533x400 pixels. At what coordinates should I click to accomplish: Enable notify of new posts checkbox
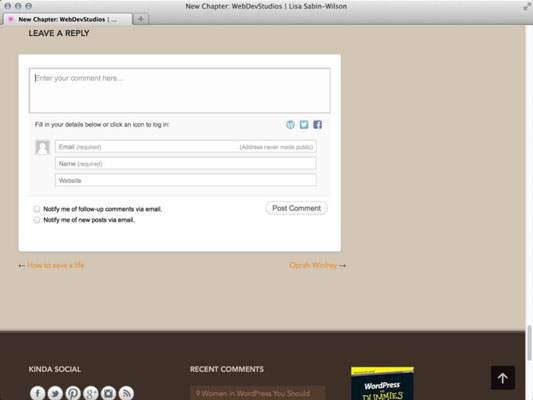pyautogui.click(x=37, y=220)
